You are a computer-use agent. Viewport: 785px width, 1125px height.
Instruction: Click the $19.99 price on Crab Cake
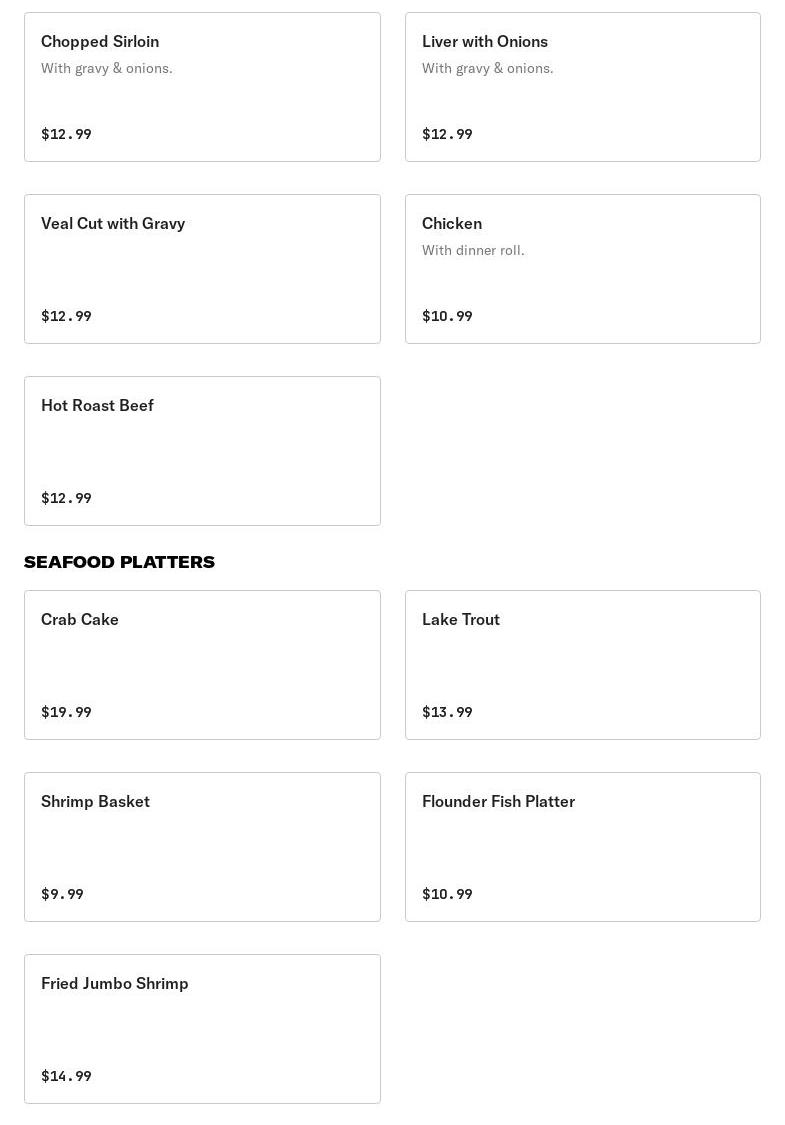tap(66, 712)
